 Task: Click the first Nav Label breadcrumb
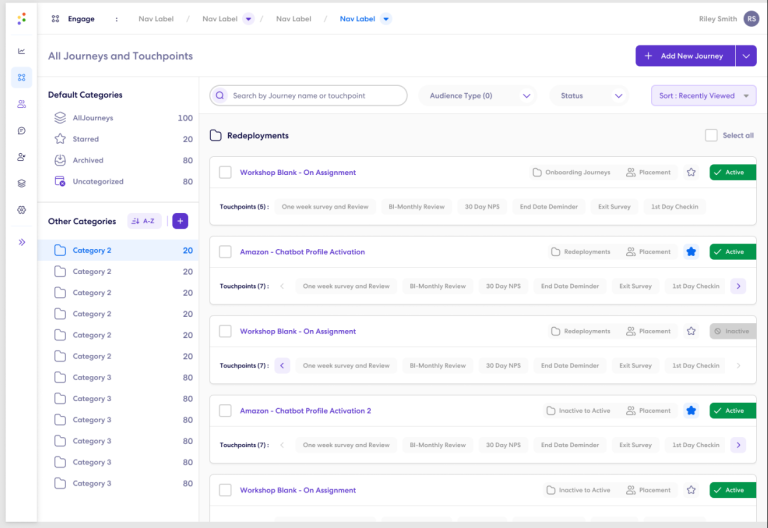pos(156,19)
